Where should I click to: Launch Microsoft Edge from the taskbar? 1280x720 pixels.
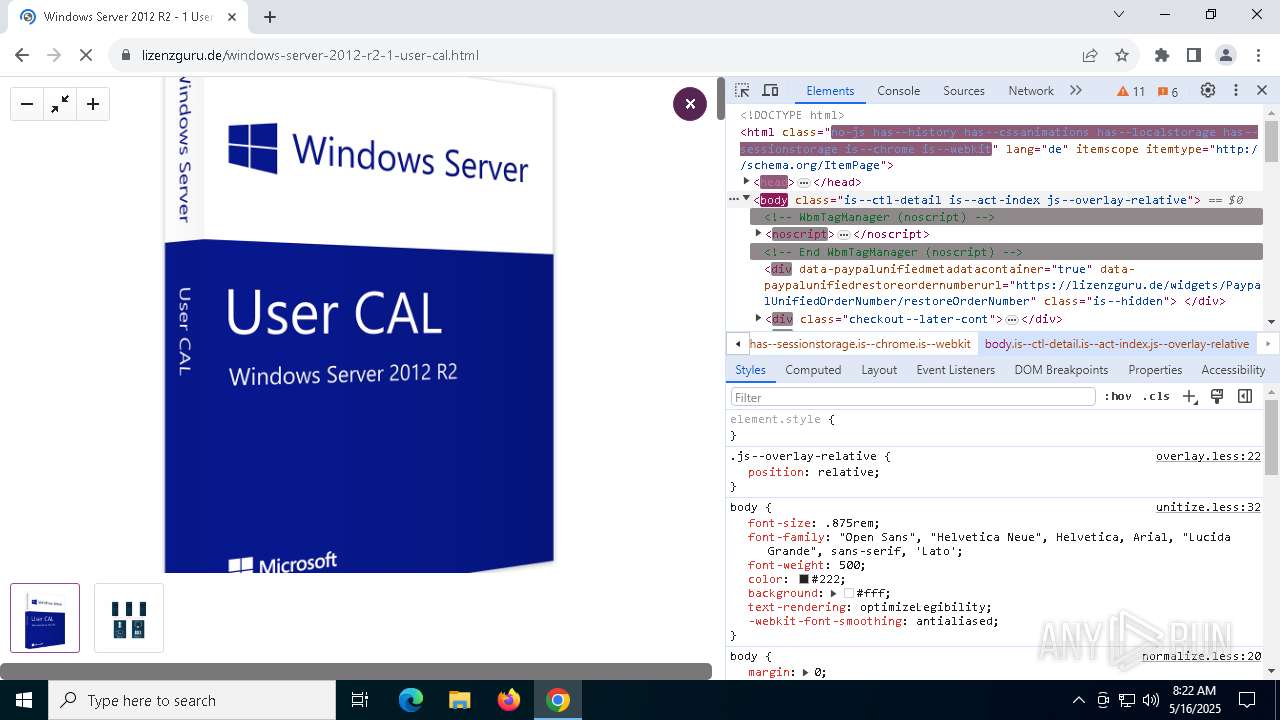click(x=411, y=700)
